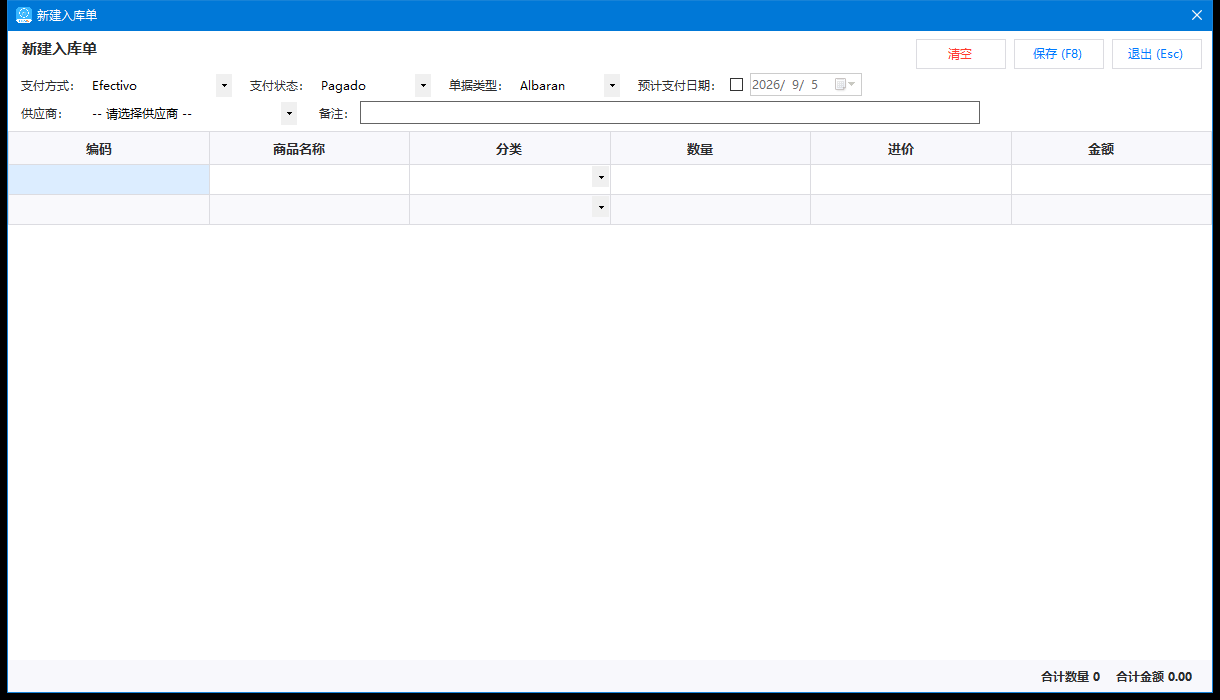Open the second row 分类 dropdown arrow
Screen dimensions: 1220x700
(600, 208)
